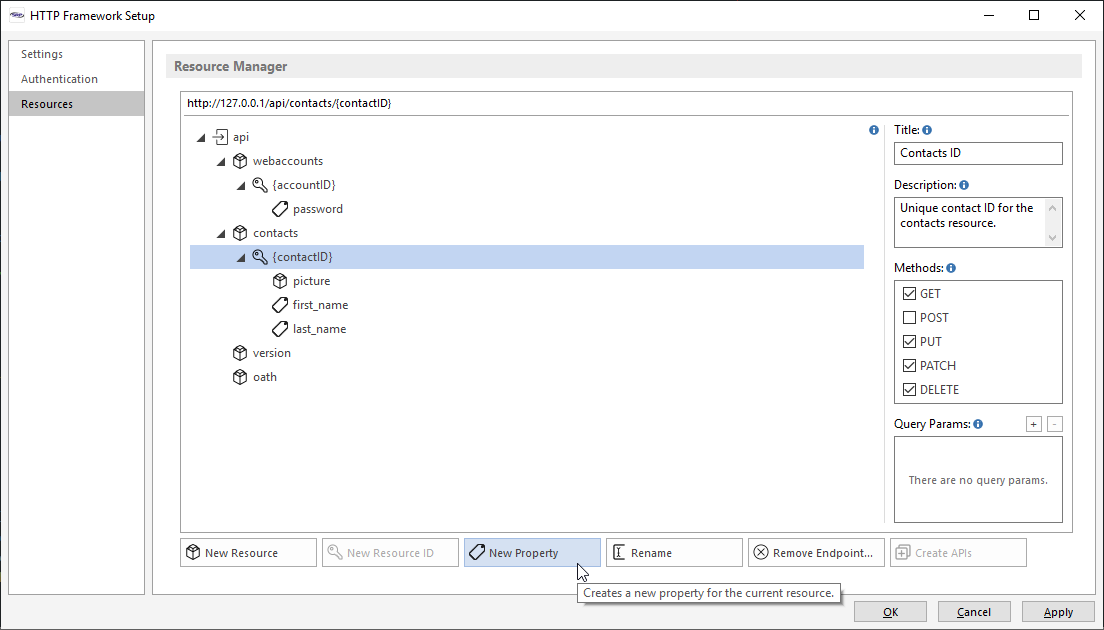Screen dimensions: 1104x630
Task: Switch to the Authentication section
Action: (60, 79)
